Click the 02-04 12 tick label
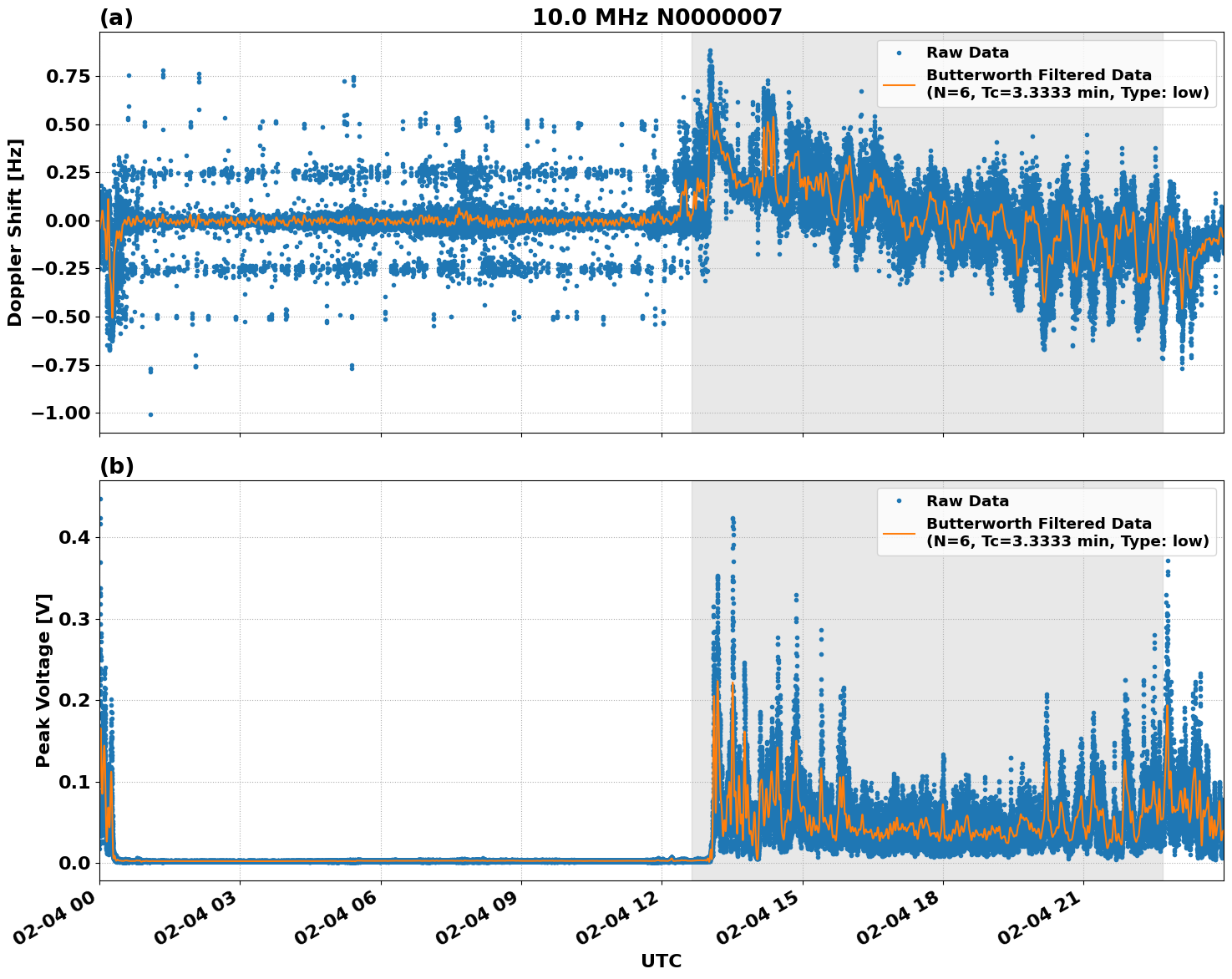The height and width of the screenshot is (979, 1232). (x=616, y=916)
